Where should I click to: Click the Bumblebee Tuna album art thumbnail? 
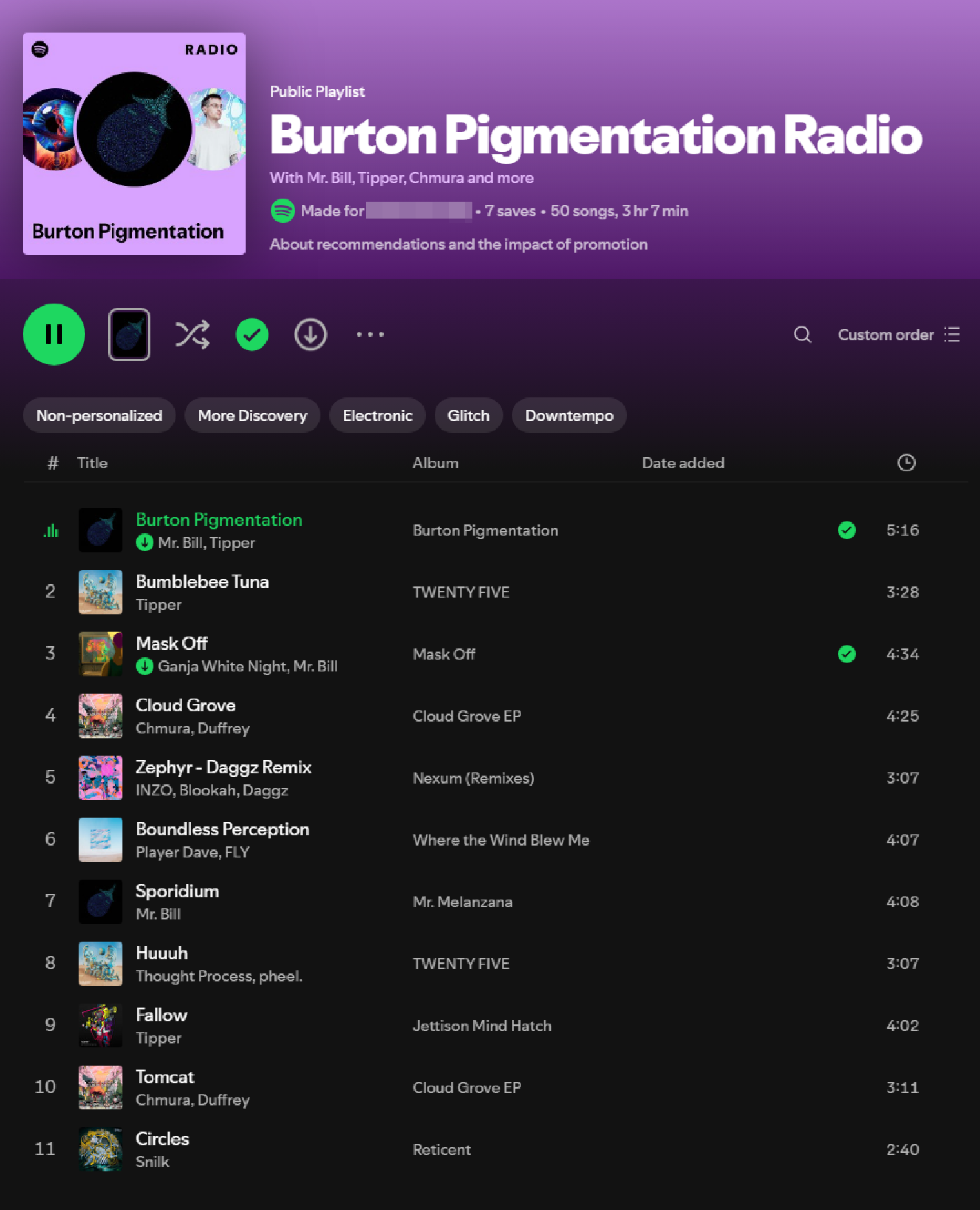[100, 591]
